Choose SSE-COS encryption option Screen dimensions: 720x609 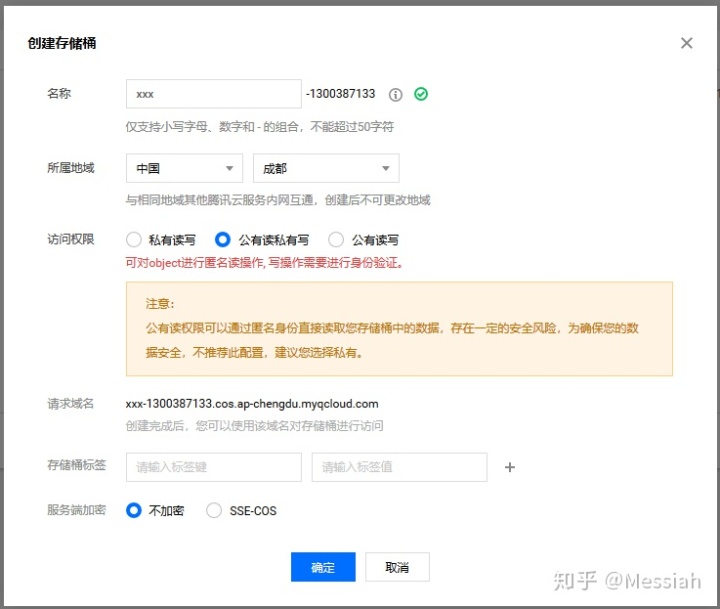(x=214, y=510)
